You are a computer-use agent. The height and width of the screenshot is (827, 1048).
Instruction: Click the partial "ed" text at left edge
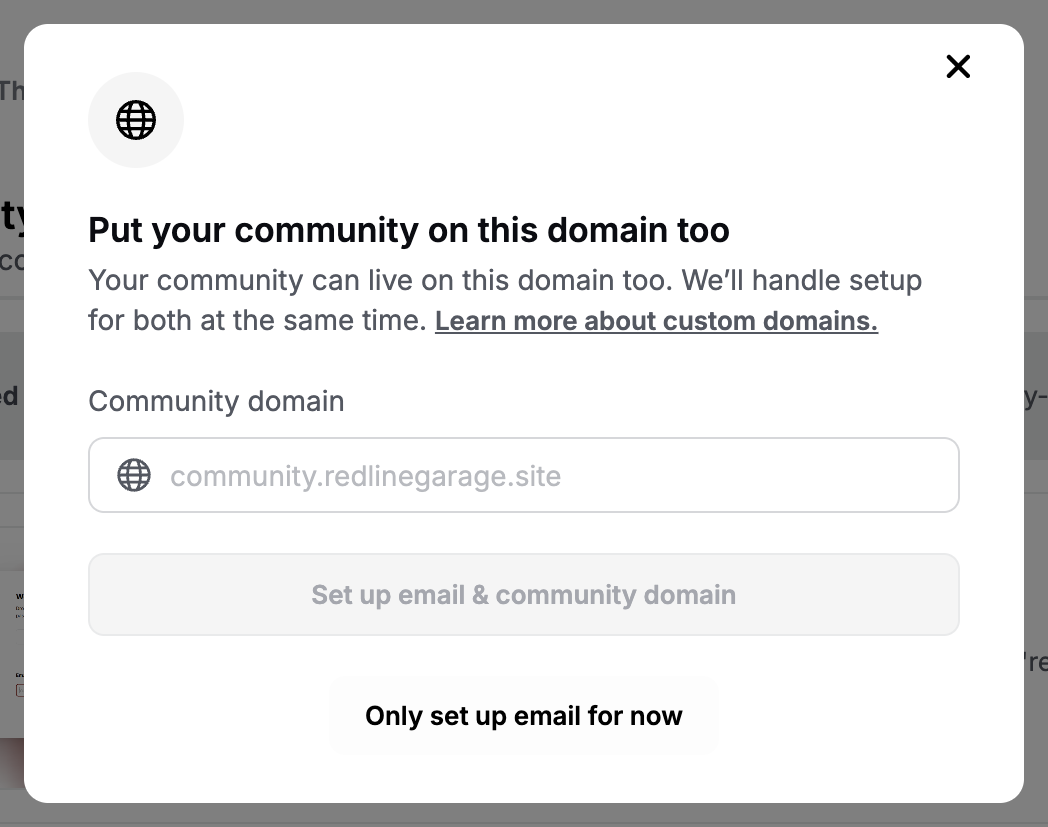click(9, 396)
